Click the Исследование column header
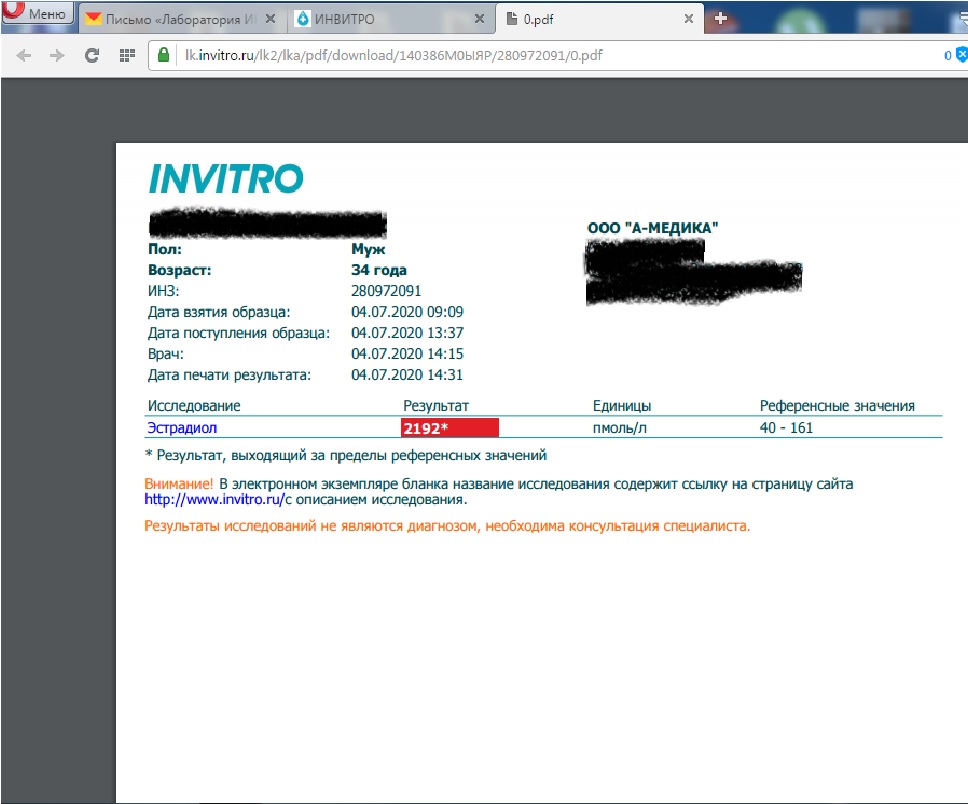Screen dimensions: 968x804 pyautogui.click(x=194, y=406)
